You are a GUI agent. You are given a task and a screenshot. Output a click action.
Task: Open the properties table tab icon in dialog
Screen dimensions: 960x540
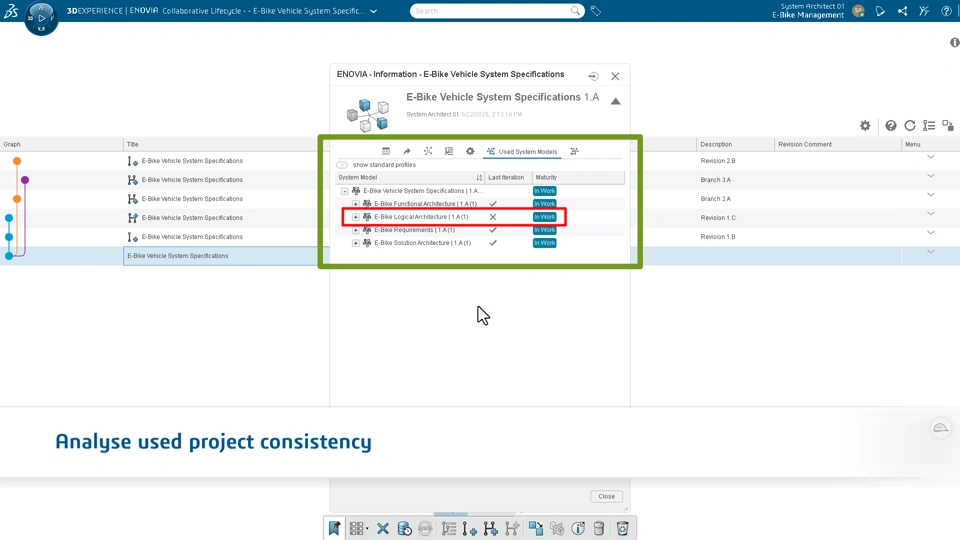pos(386,151)
